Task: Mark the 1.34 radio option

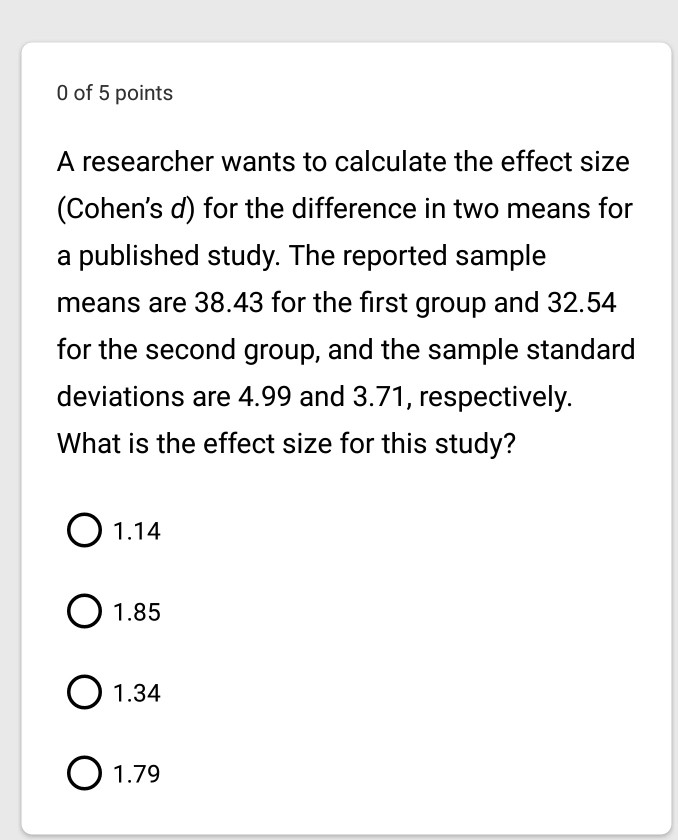Action: (84, 692)
